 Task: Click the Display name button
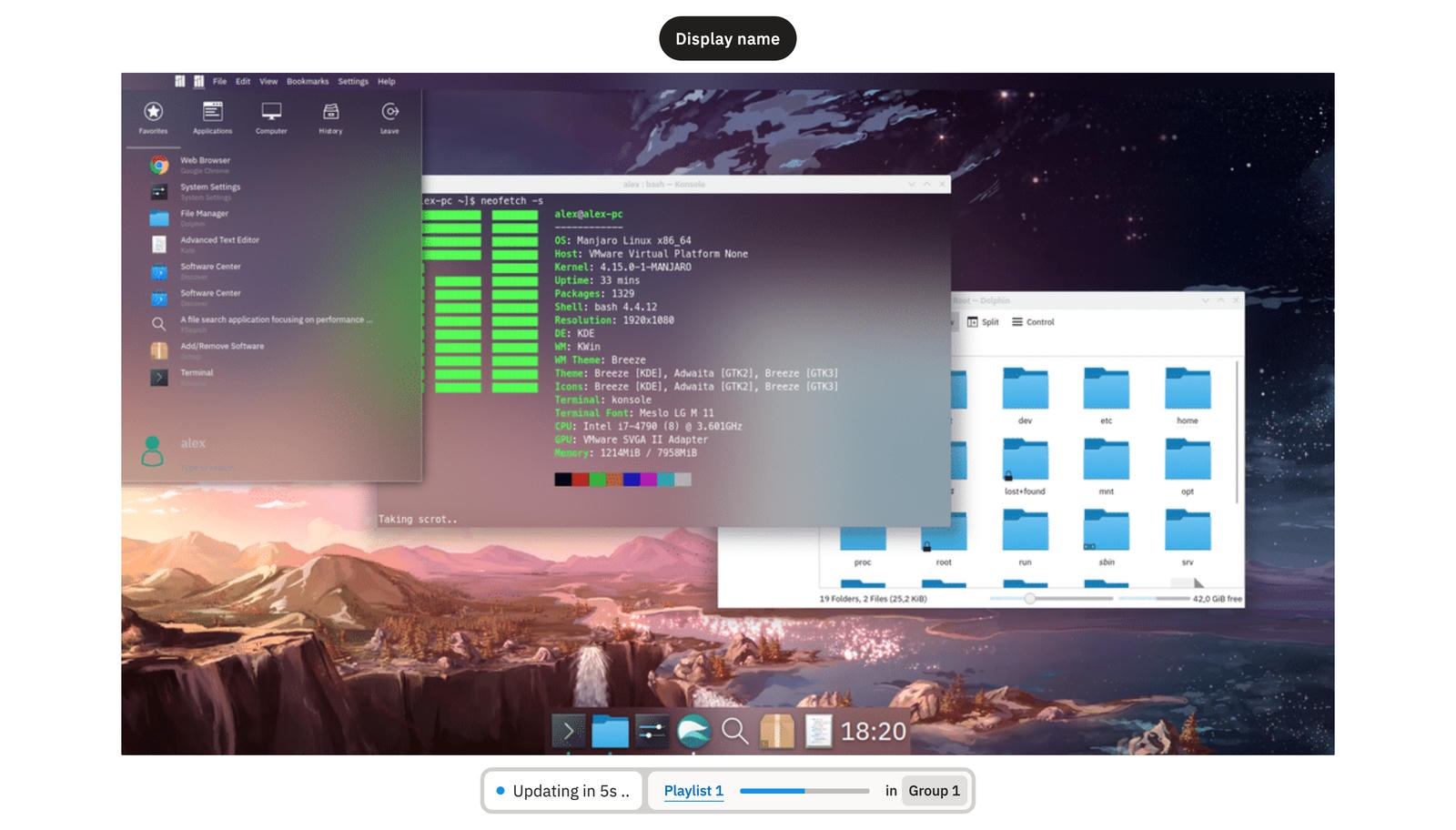tap(727, 39)
